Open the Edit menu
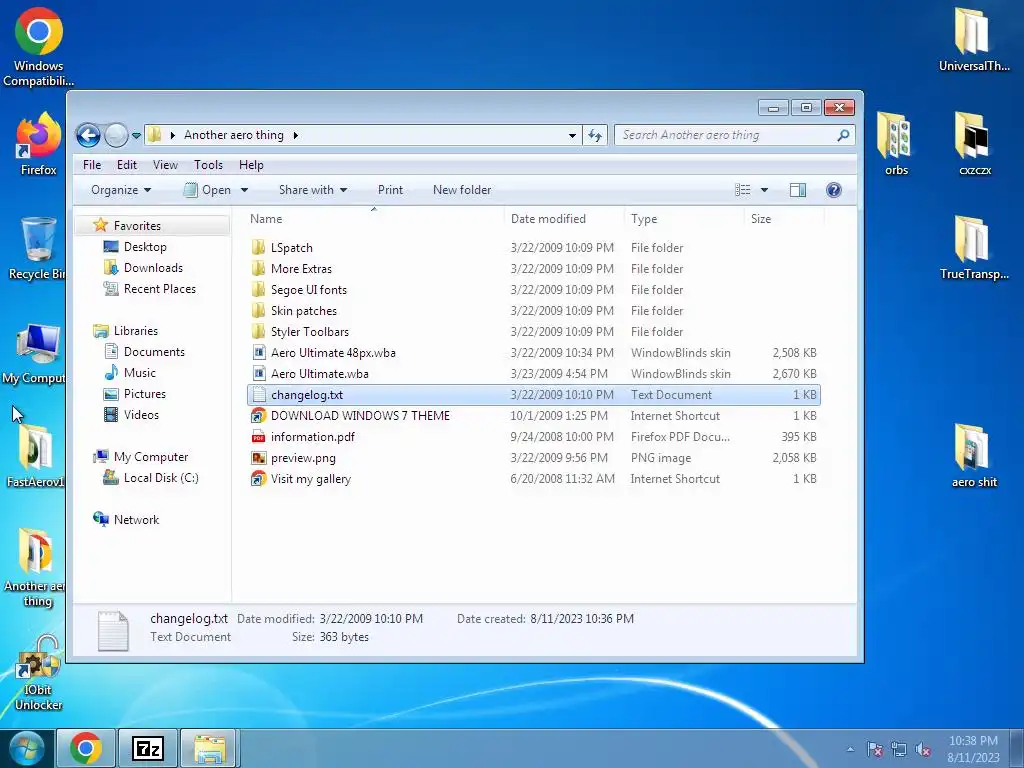The height and width of the screenshot is (768, 1024). pos(127,165)
